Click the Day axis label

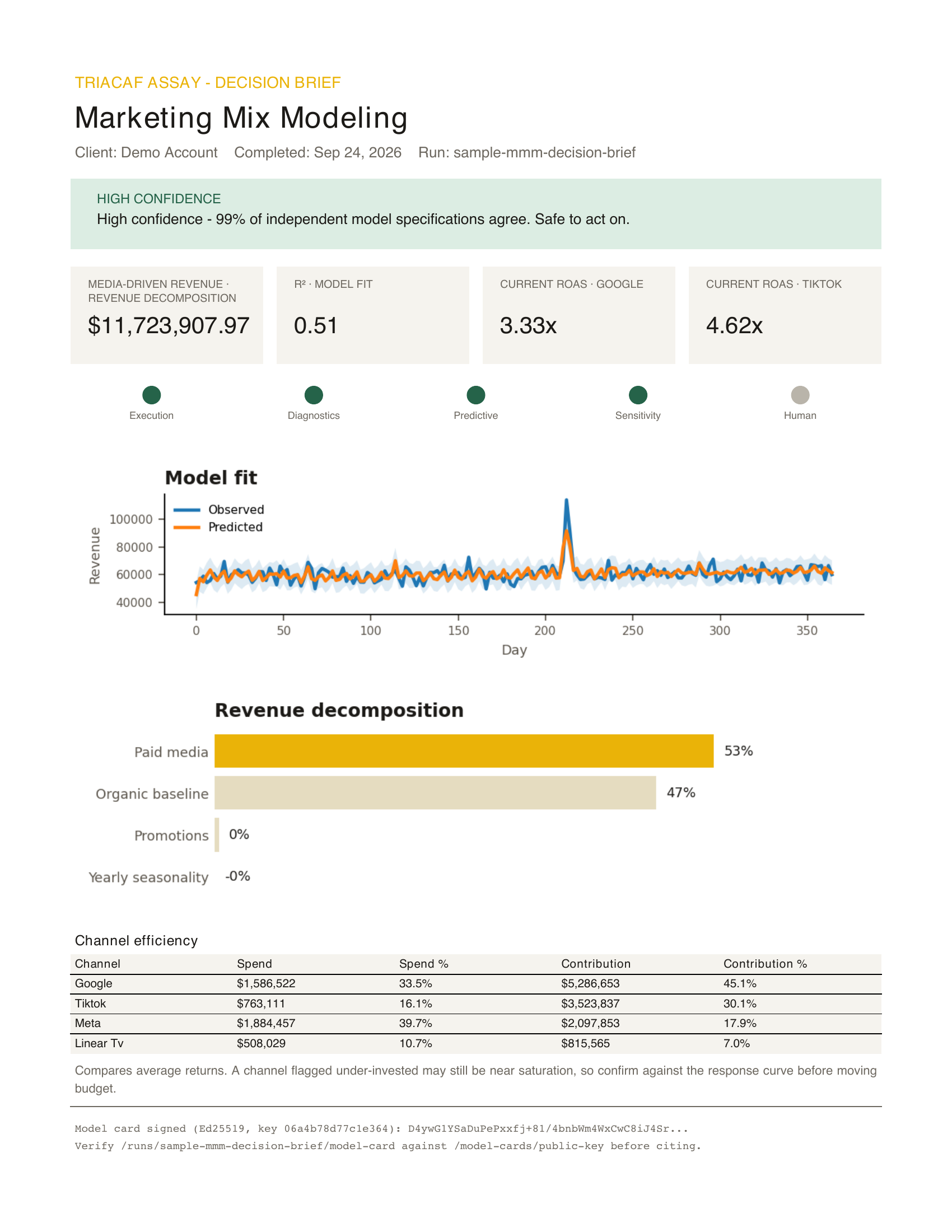(x=514, y=650)
